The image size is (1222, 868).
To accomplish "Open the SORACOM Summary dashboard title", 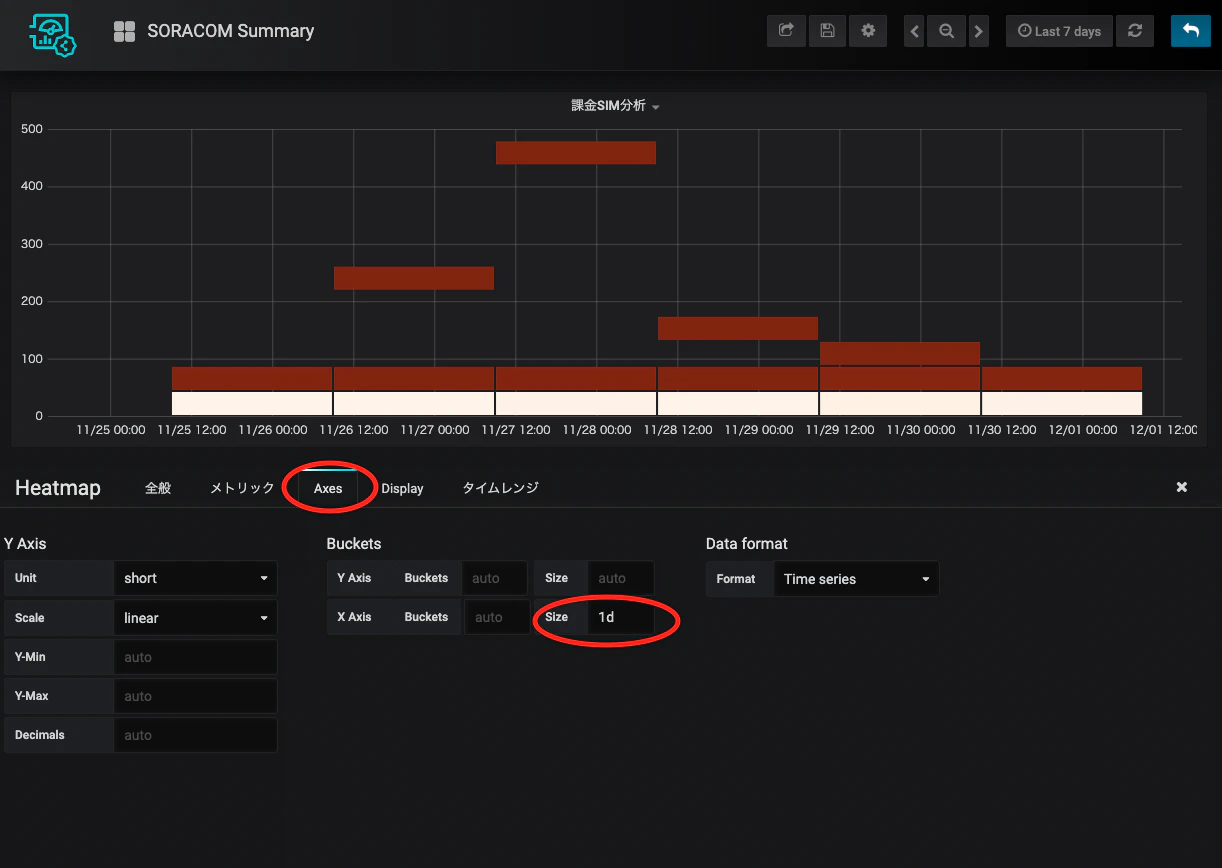I will [230, 31].
